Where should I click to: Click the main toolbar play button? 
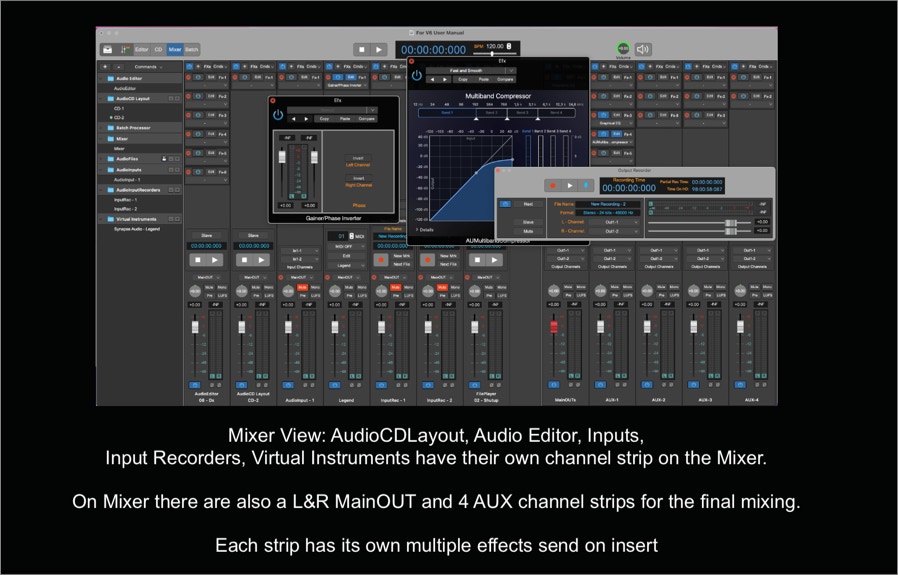pyautogui.click(x=378, y=49)
